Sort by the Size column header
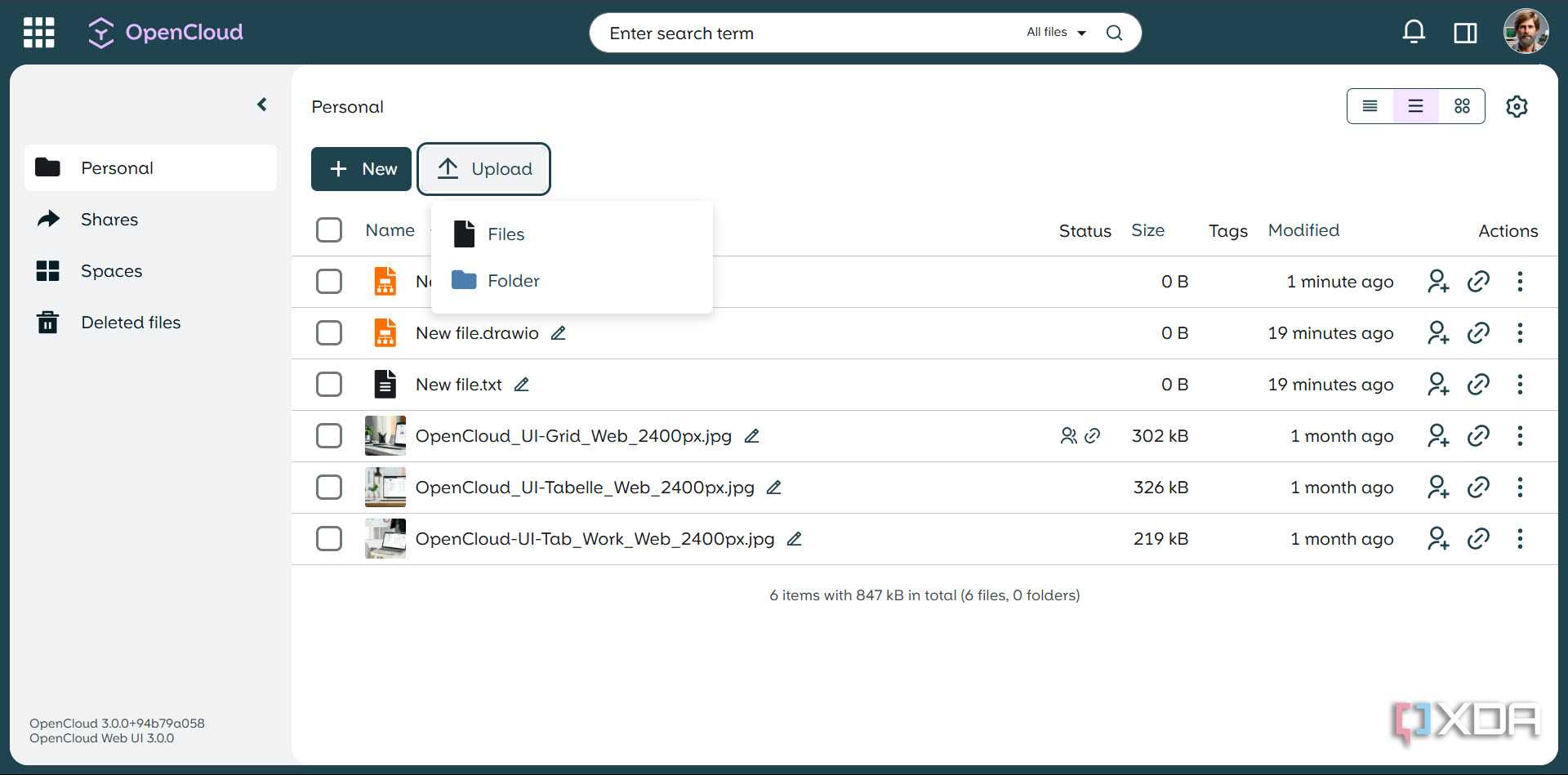 1147,230
